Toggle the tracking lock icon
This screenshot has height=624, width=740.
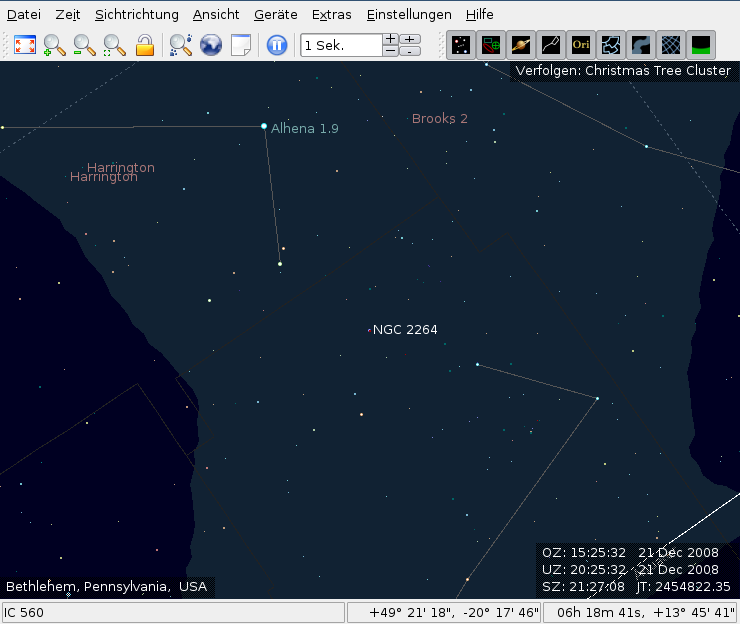click(145, 45)
